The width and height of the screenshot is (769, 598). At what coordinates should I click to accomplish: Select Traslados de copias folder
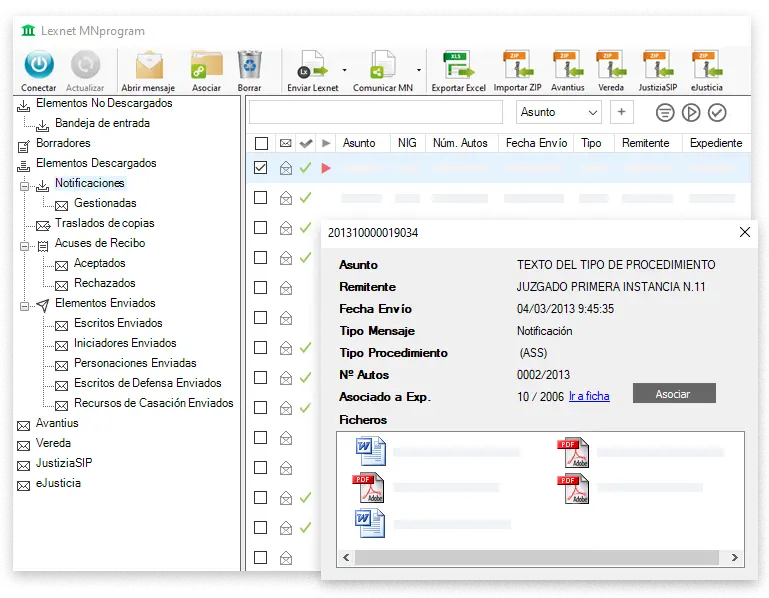coord(104,223)
